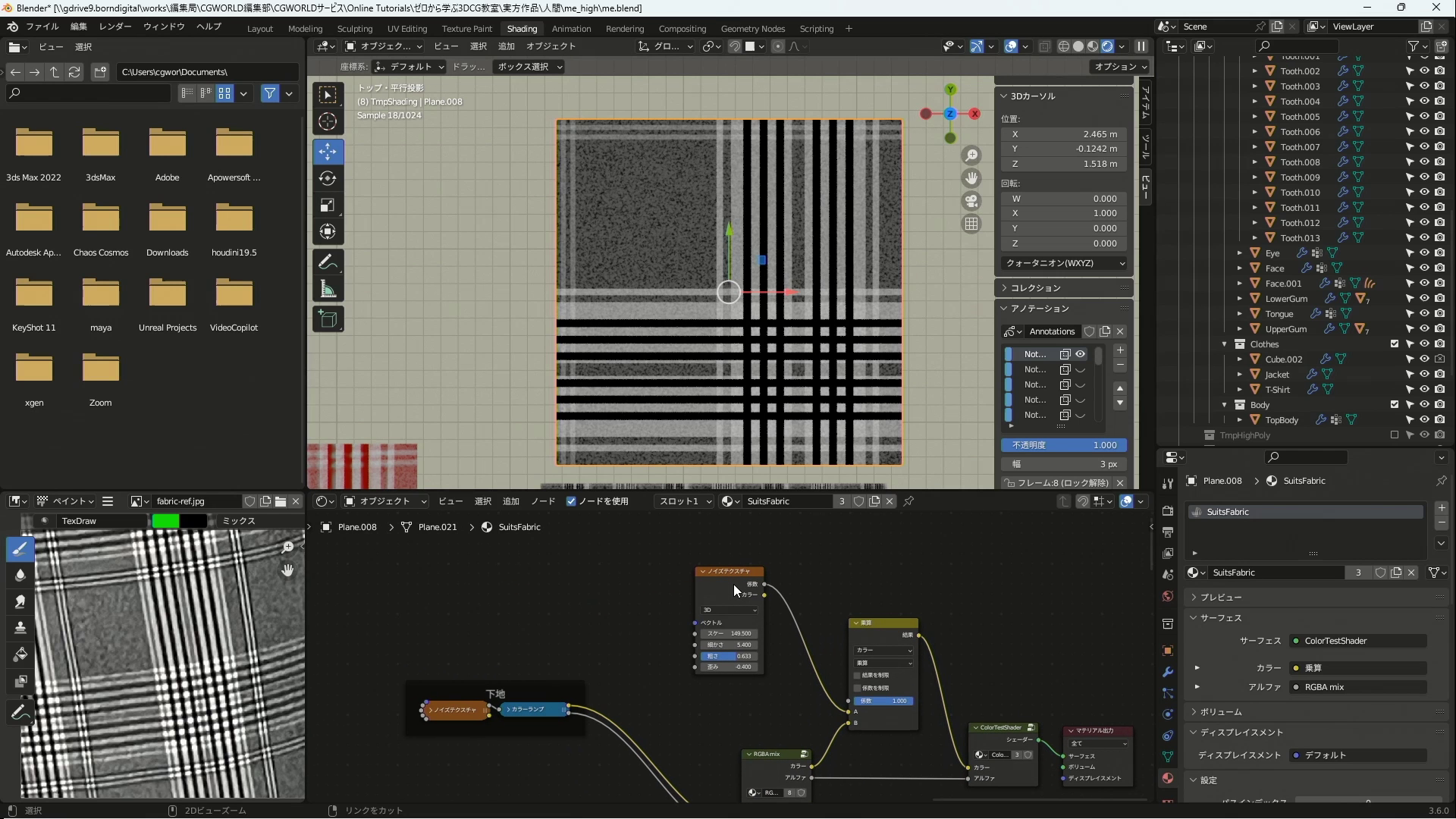
Task: Switch to the Texture Paint workspace tab
Action: (466, 29)
